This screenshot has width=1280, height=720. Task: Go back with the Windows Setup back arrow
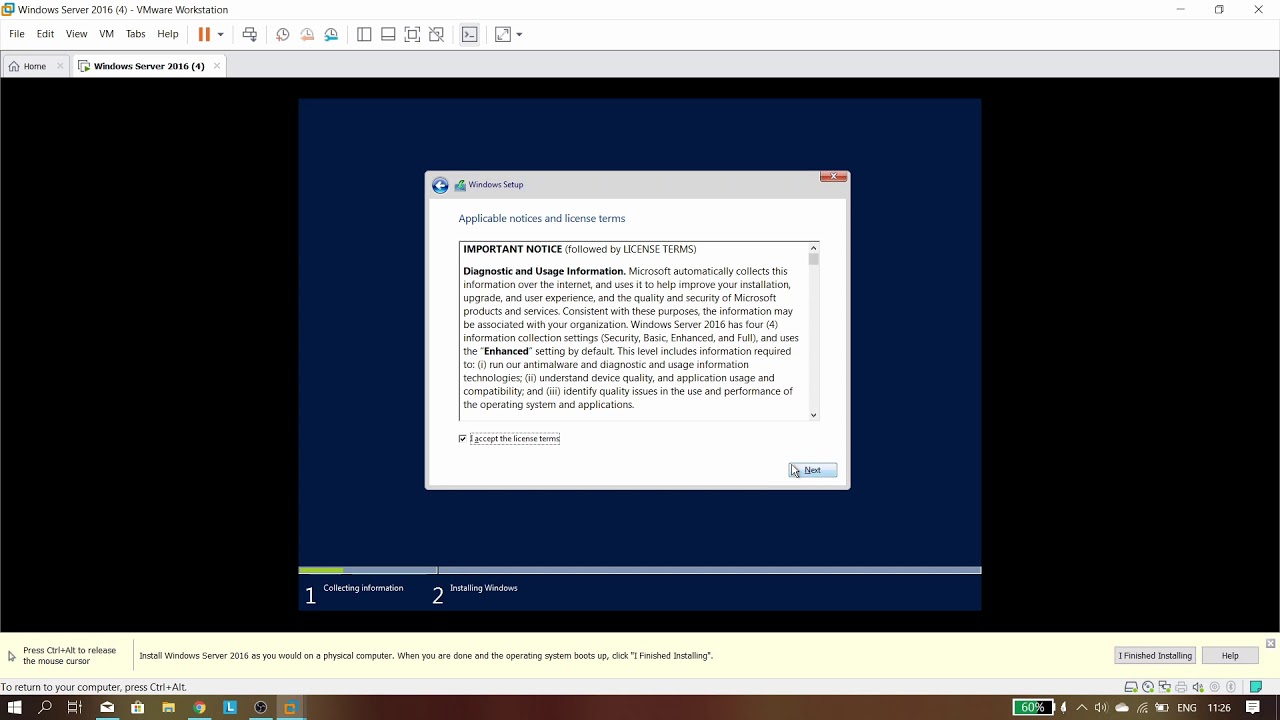[x=440, y=185]
